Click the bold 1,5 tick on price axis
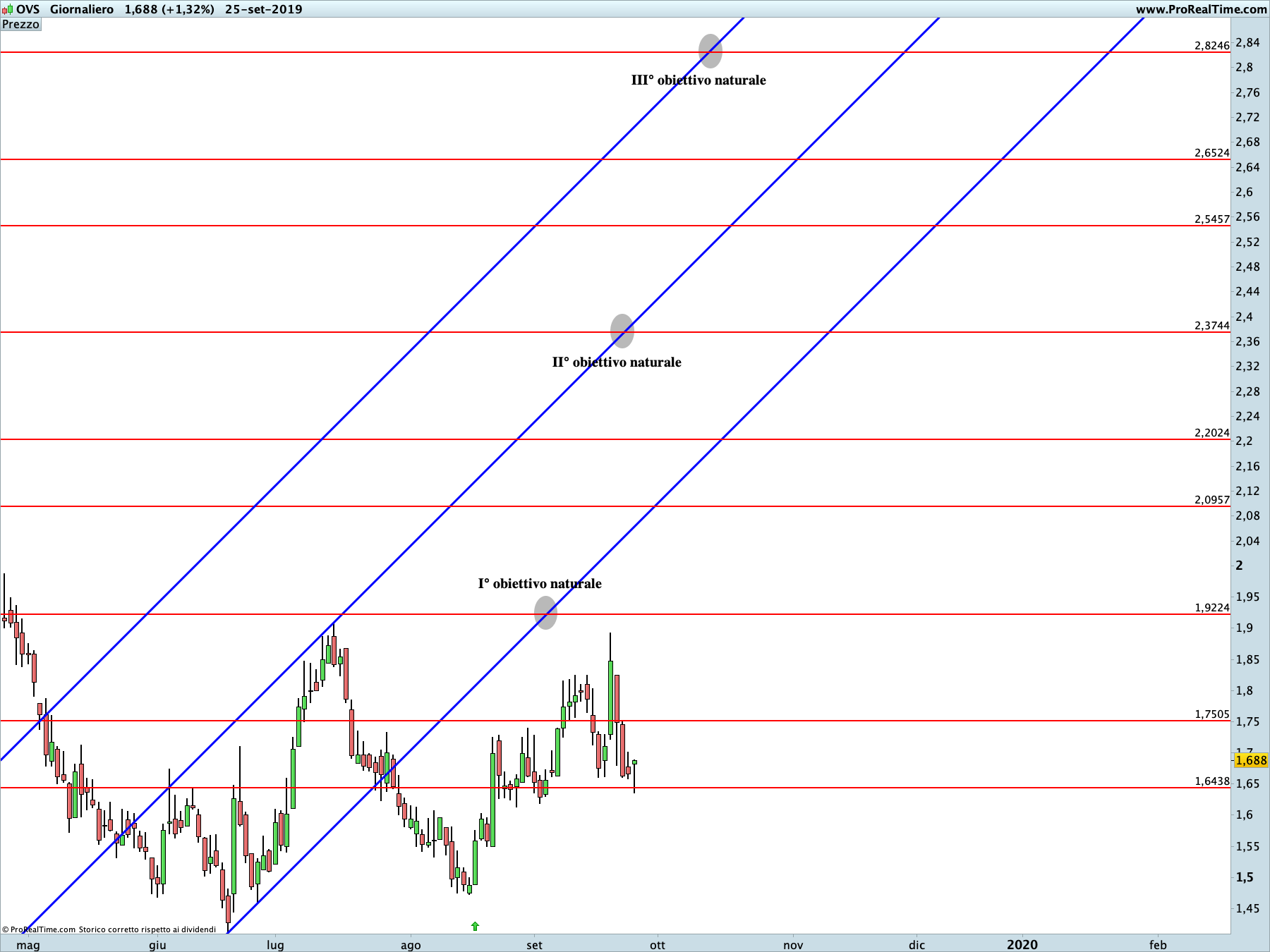Image resolution: width=1270 pixels, height=952 pixels. (x=1245, y=877)
